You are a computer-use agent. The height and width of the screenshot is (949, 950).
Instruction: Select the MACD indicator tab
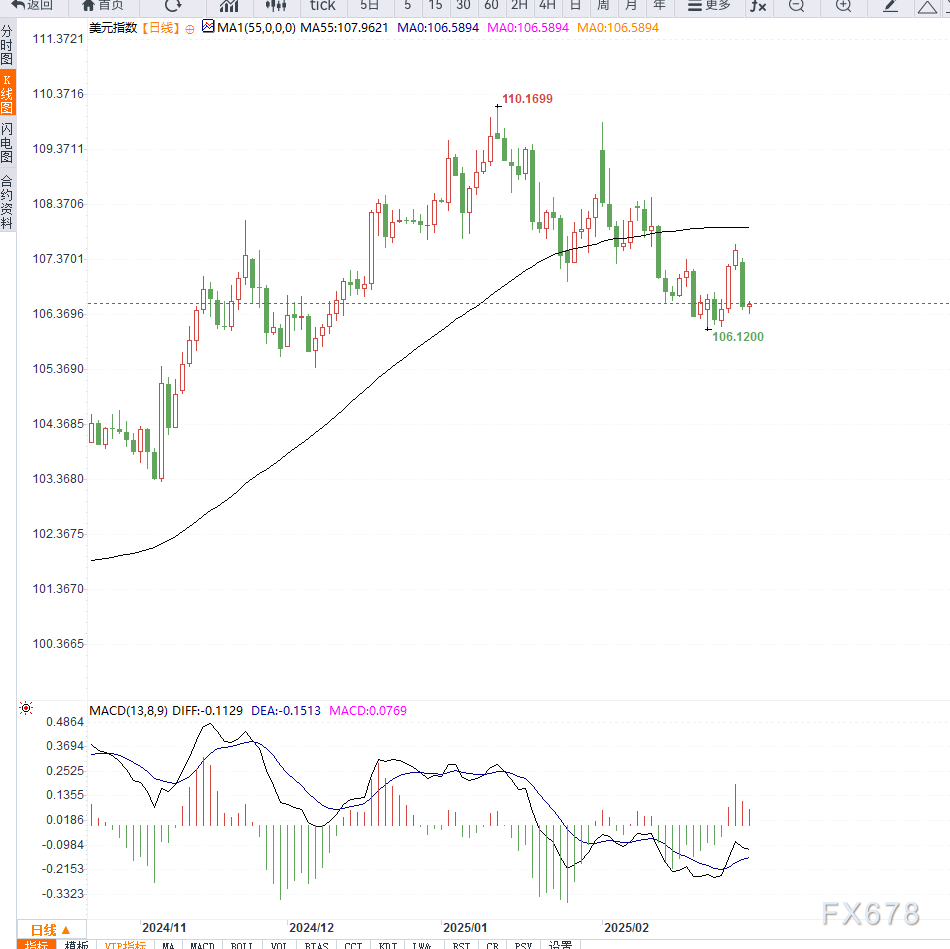pos(202,945)
